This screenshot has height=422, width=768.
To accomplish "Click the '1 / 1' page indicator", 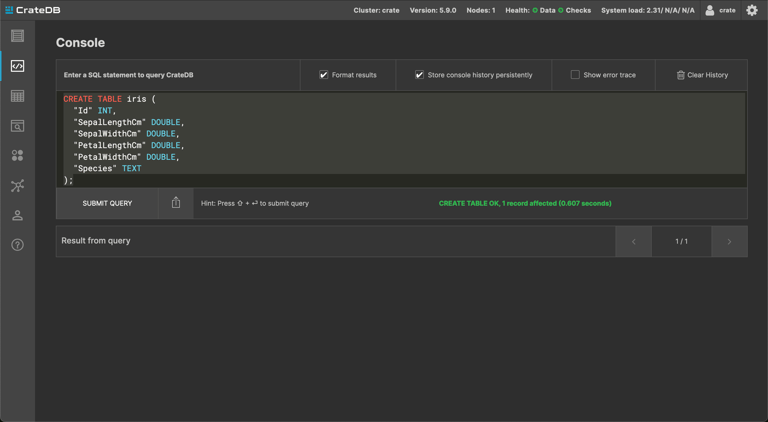I will [681, 241].
